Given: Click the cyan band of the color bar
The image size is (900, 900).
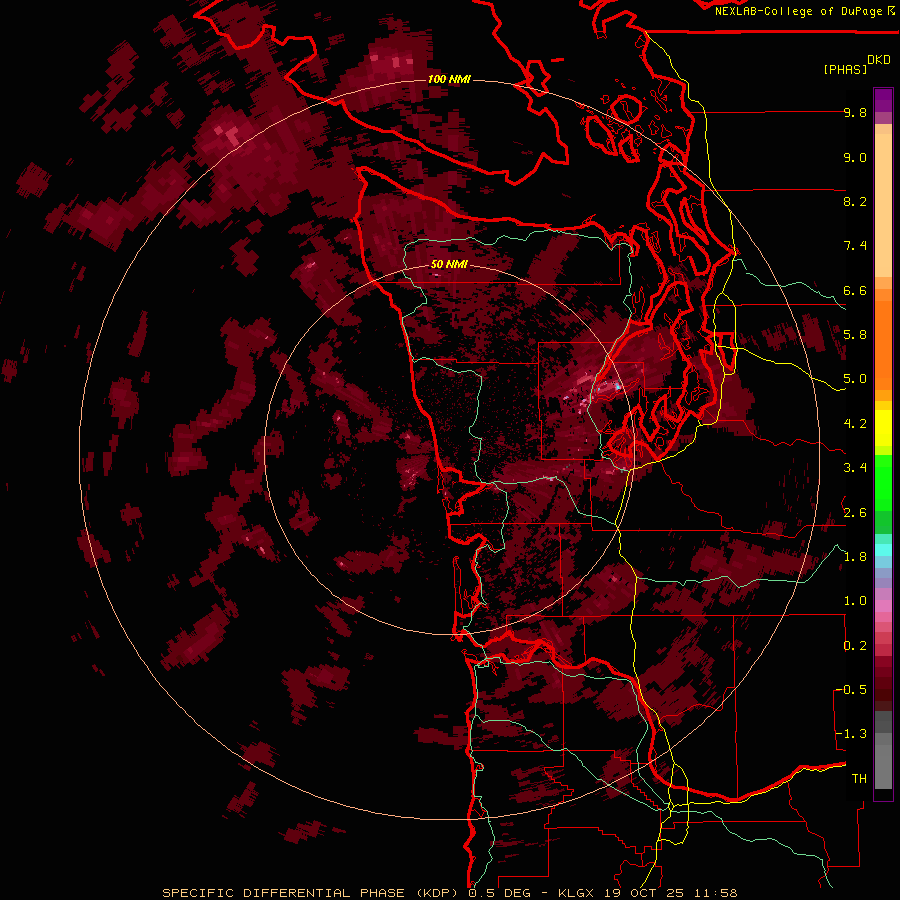Looking at the screenshot, I should point(883,550).
